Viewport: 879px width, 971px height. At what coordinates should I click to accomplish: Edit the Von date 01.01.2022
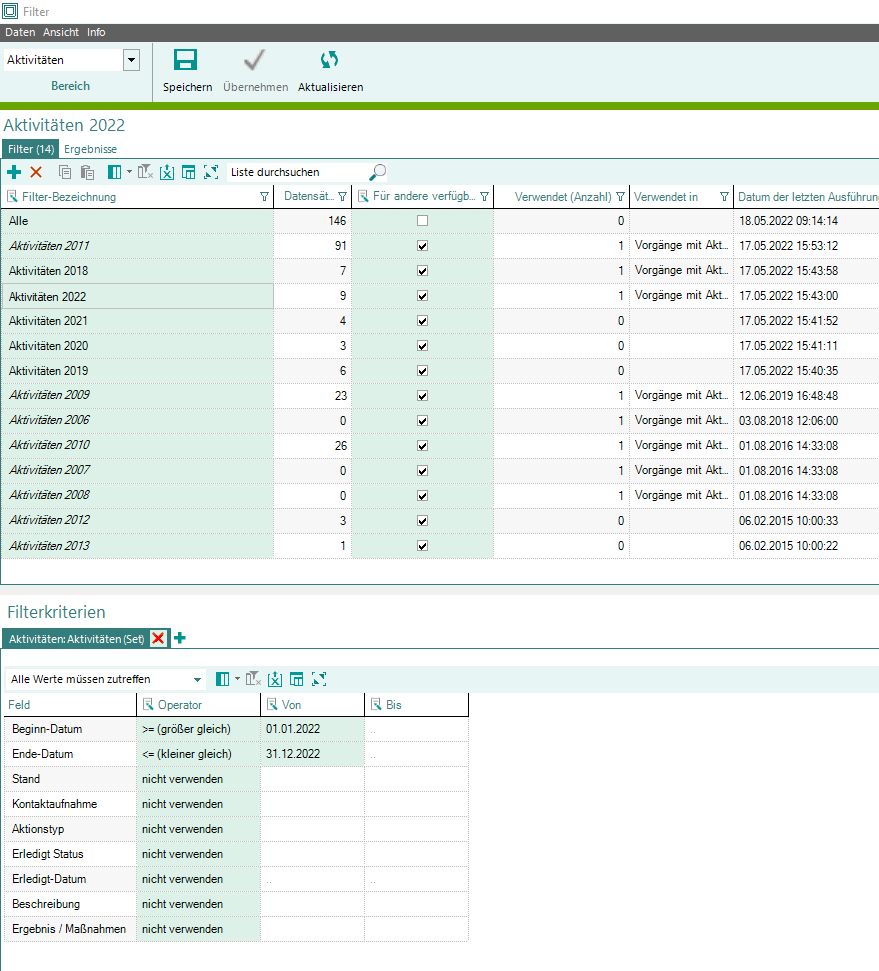(x=312, y=729)
